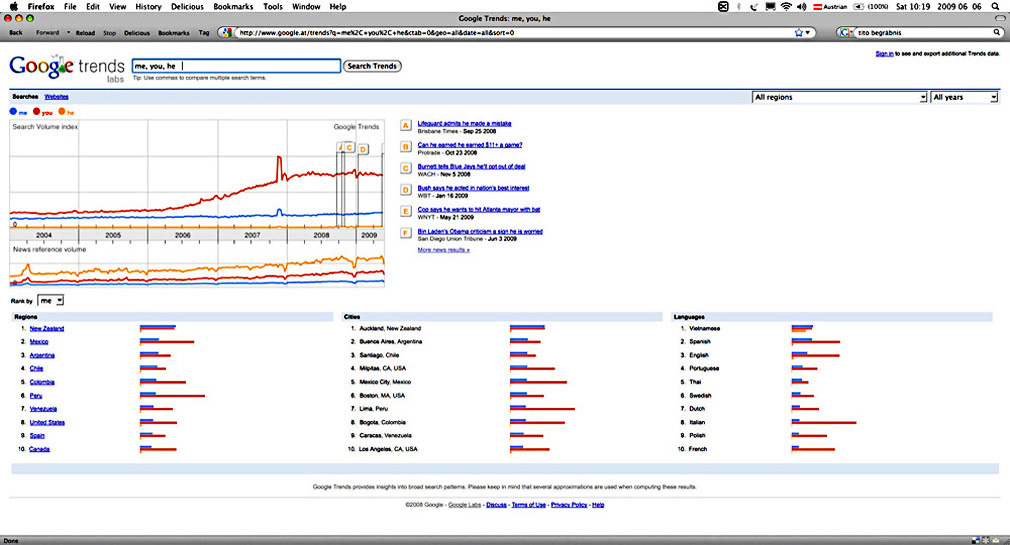Viewport: 1010px width, 545px height.
Task: Open the History menu
Action: [x=148, y=6]
